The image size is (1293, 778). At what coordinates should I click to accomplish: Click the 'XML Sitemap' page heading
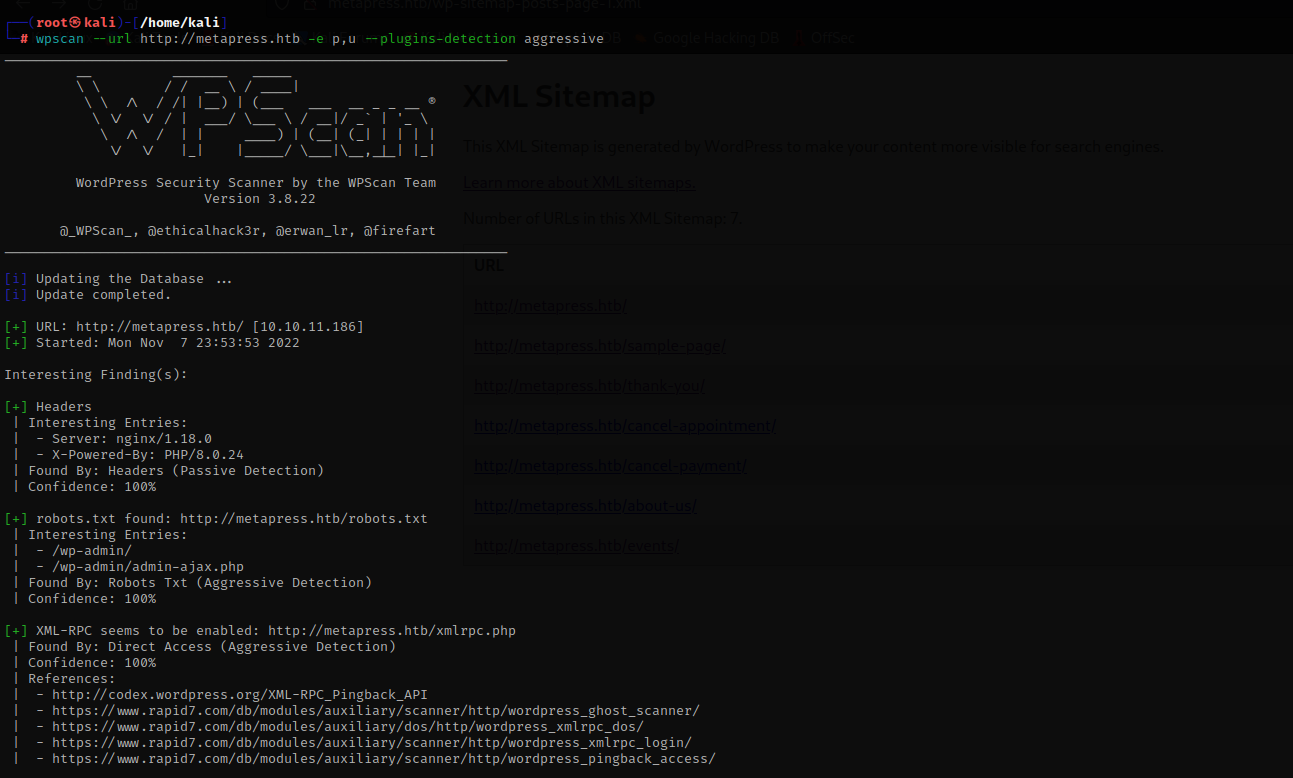coord(559,96)
